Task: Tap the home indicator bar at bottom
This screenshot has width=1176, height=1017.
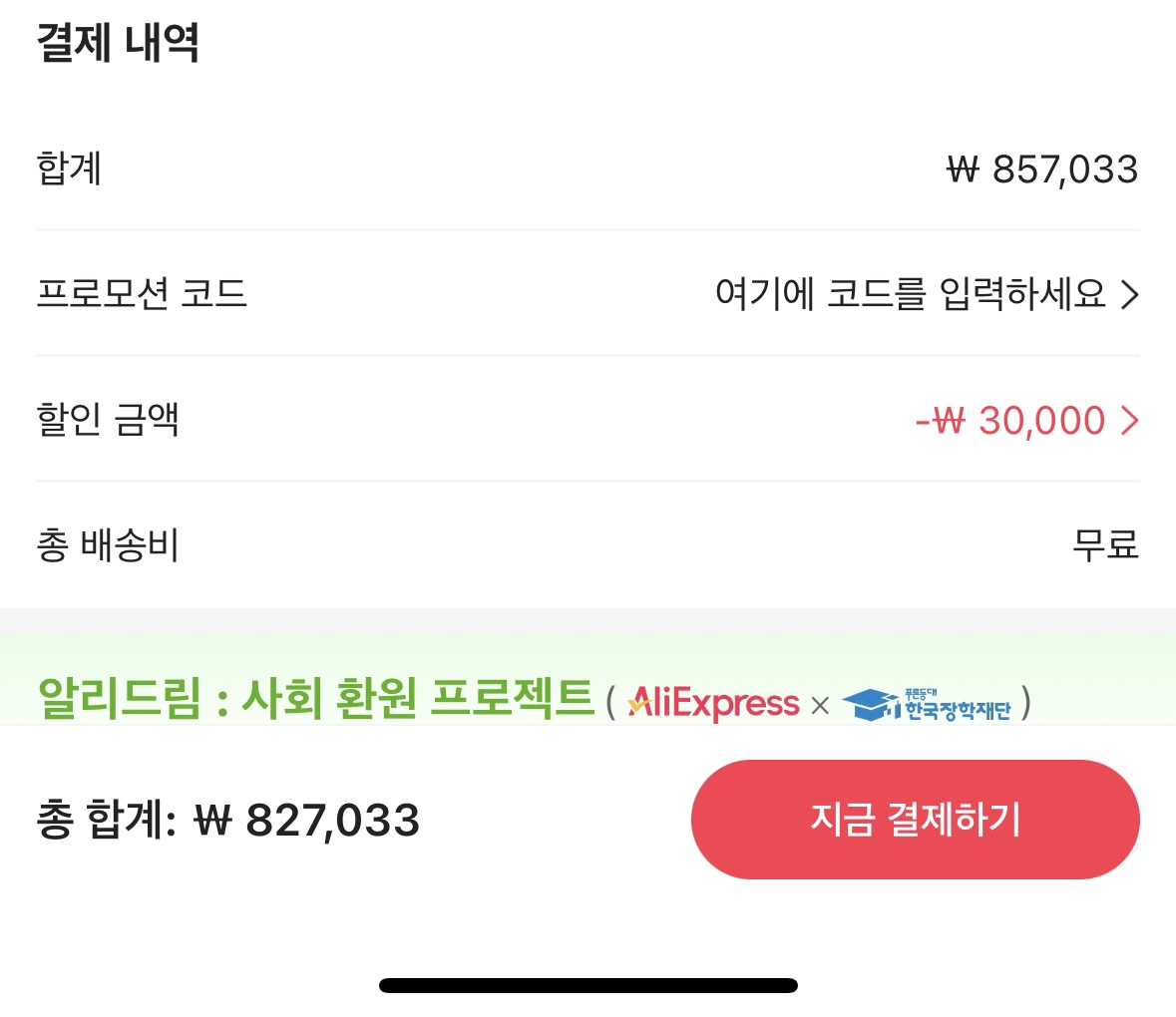Action: (588, 986)
